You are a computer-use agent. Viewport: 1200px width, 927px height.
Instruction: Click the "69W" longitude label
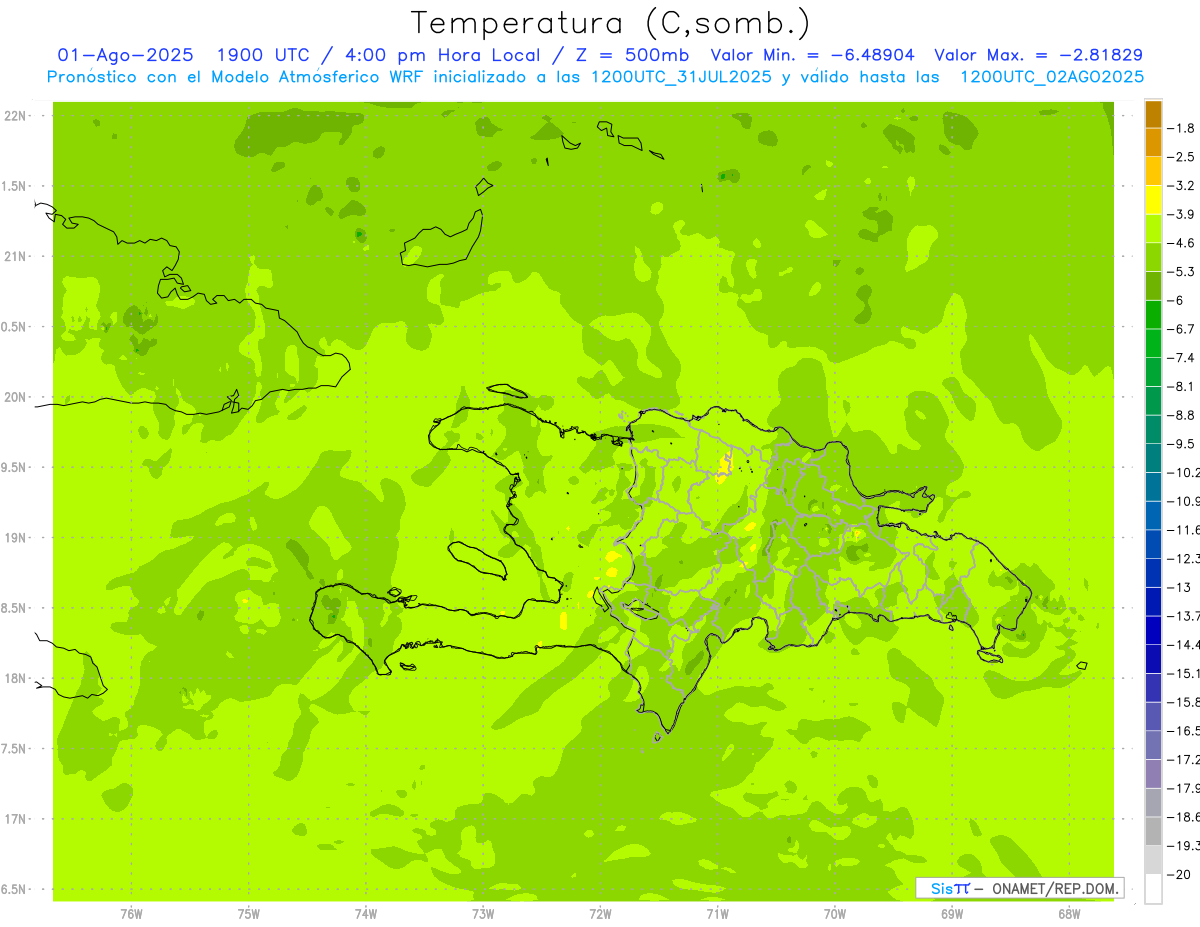952,914
